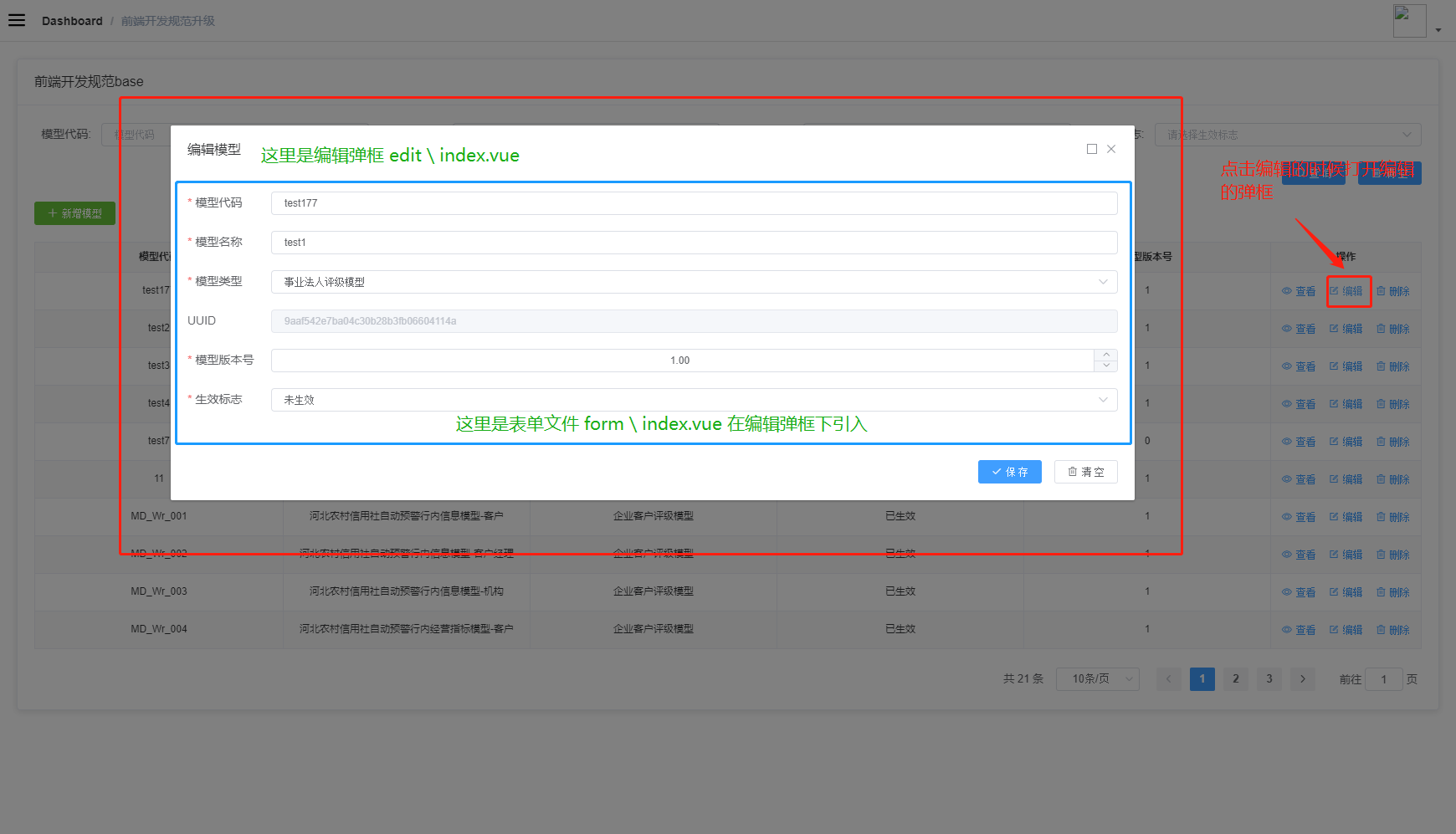Screen dimensions: 1456x834
Task: Open the 10条/页 page size dropdown
Action: (x=1098, y=678)
